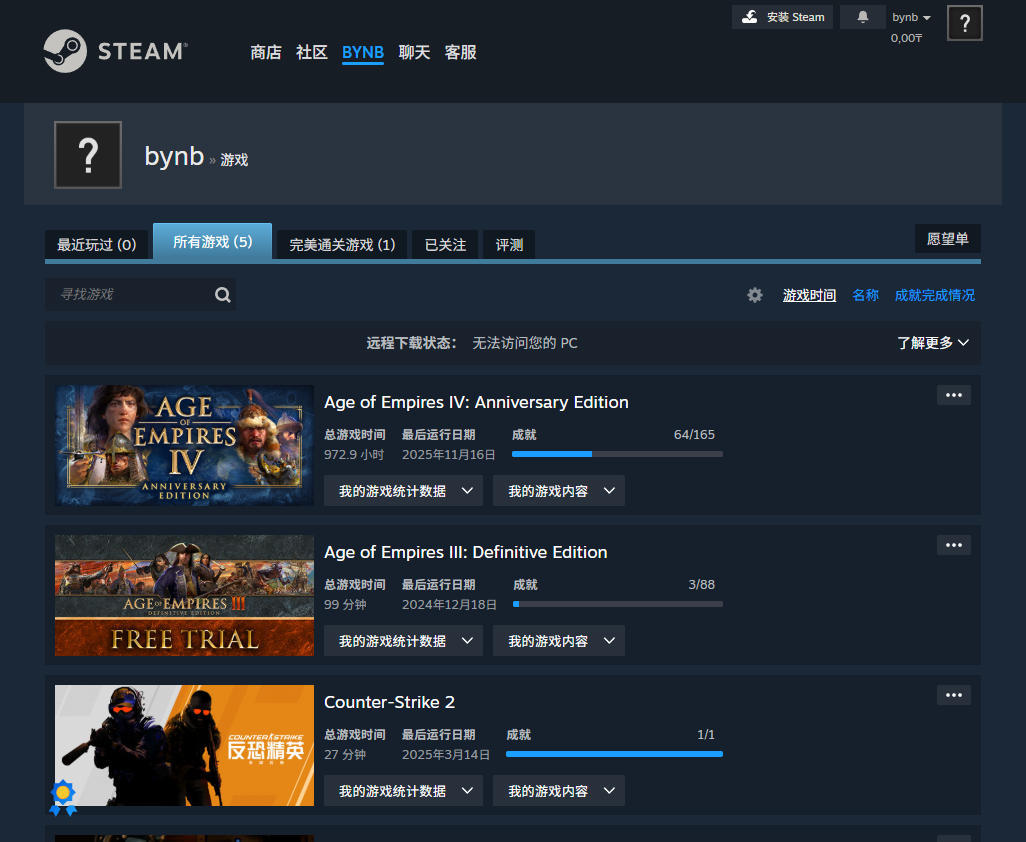
Task: Open three-dot menu for Counter-Strike 2
Action: click(x=953, y=695)
